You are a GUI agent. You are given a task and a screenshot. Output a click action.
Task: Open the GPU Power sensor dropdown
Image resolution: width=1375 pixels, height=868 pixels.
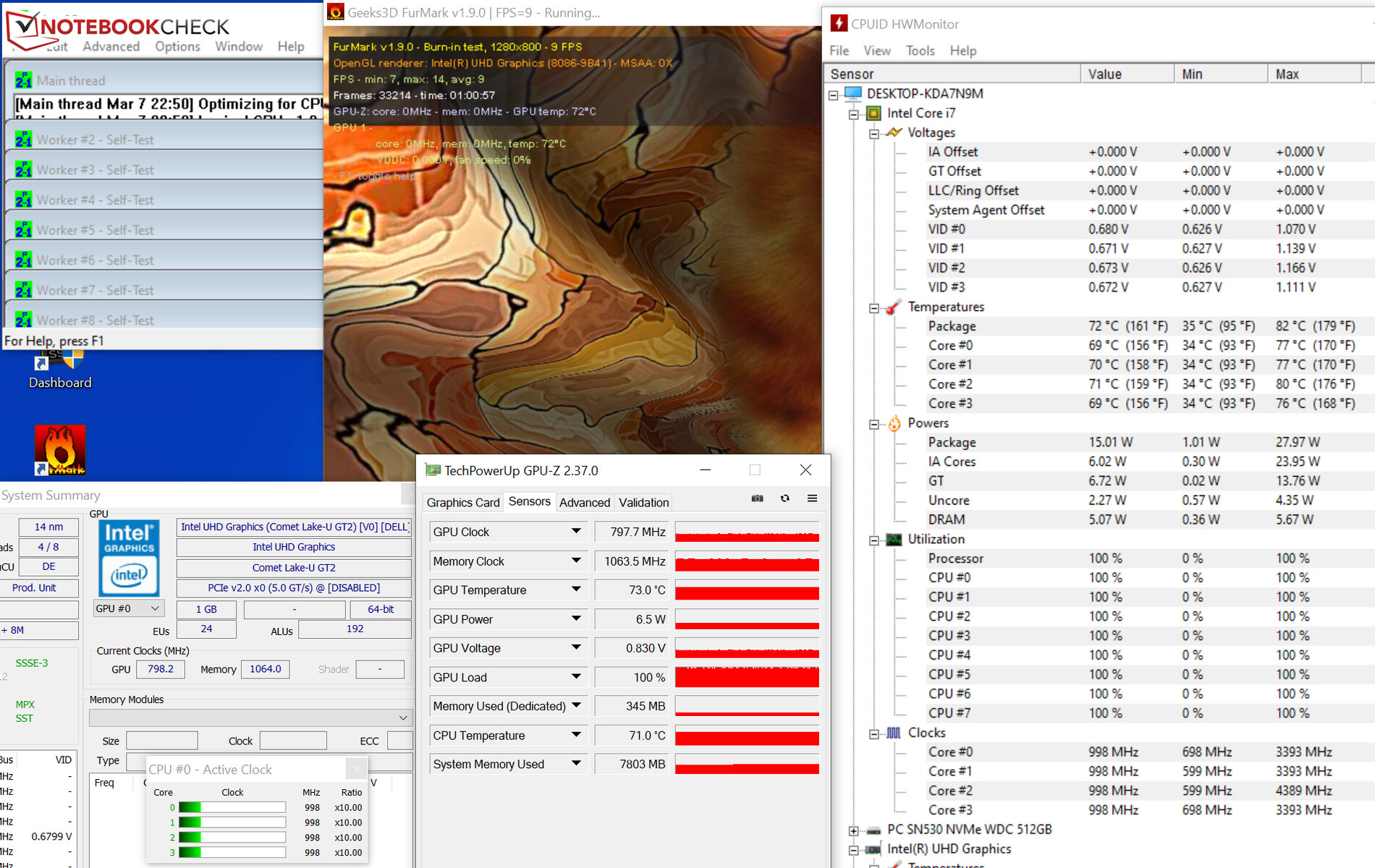click(576, 618)
